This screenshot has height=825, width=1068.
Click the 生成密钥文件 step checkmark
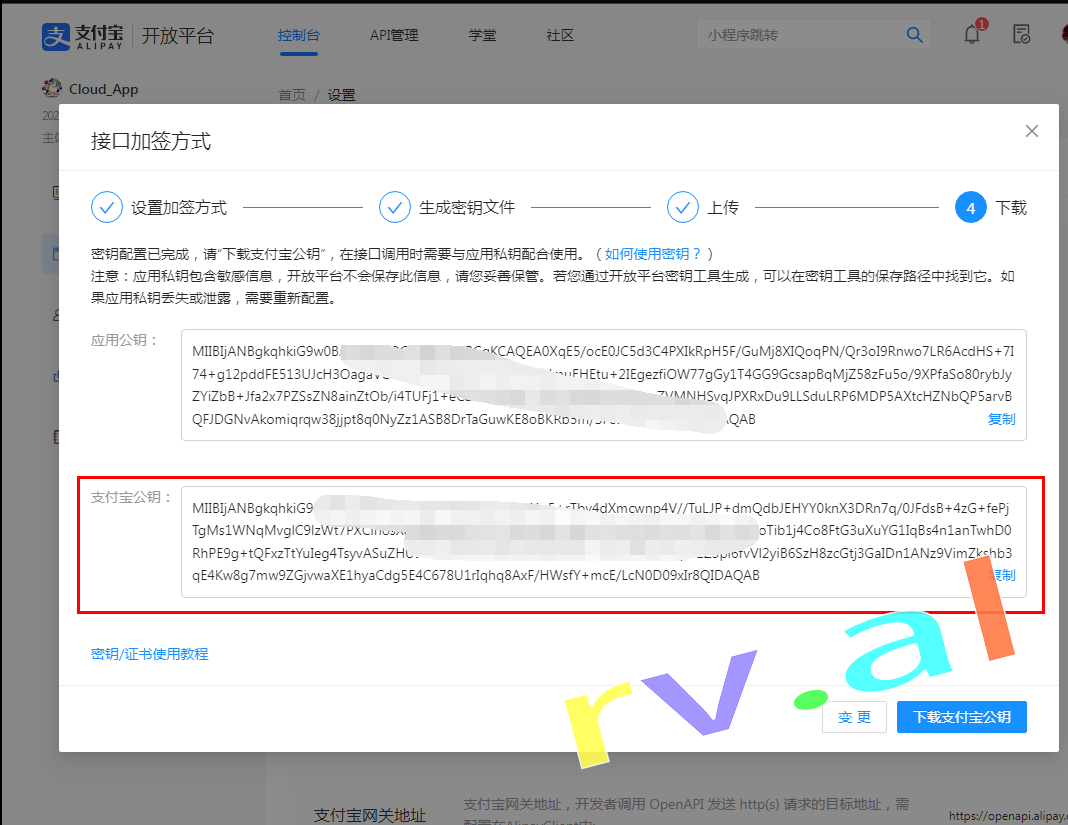point(395,208)
